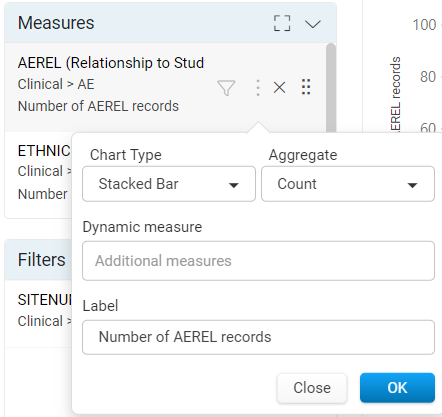The height and width of the screenshot is (417, 442).
Task: Select the AEREL (Relationship to Stud title
Action: [x=111, y=63]
